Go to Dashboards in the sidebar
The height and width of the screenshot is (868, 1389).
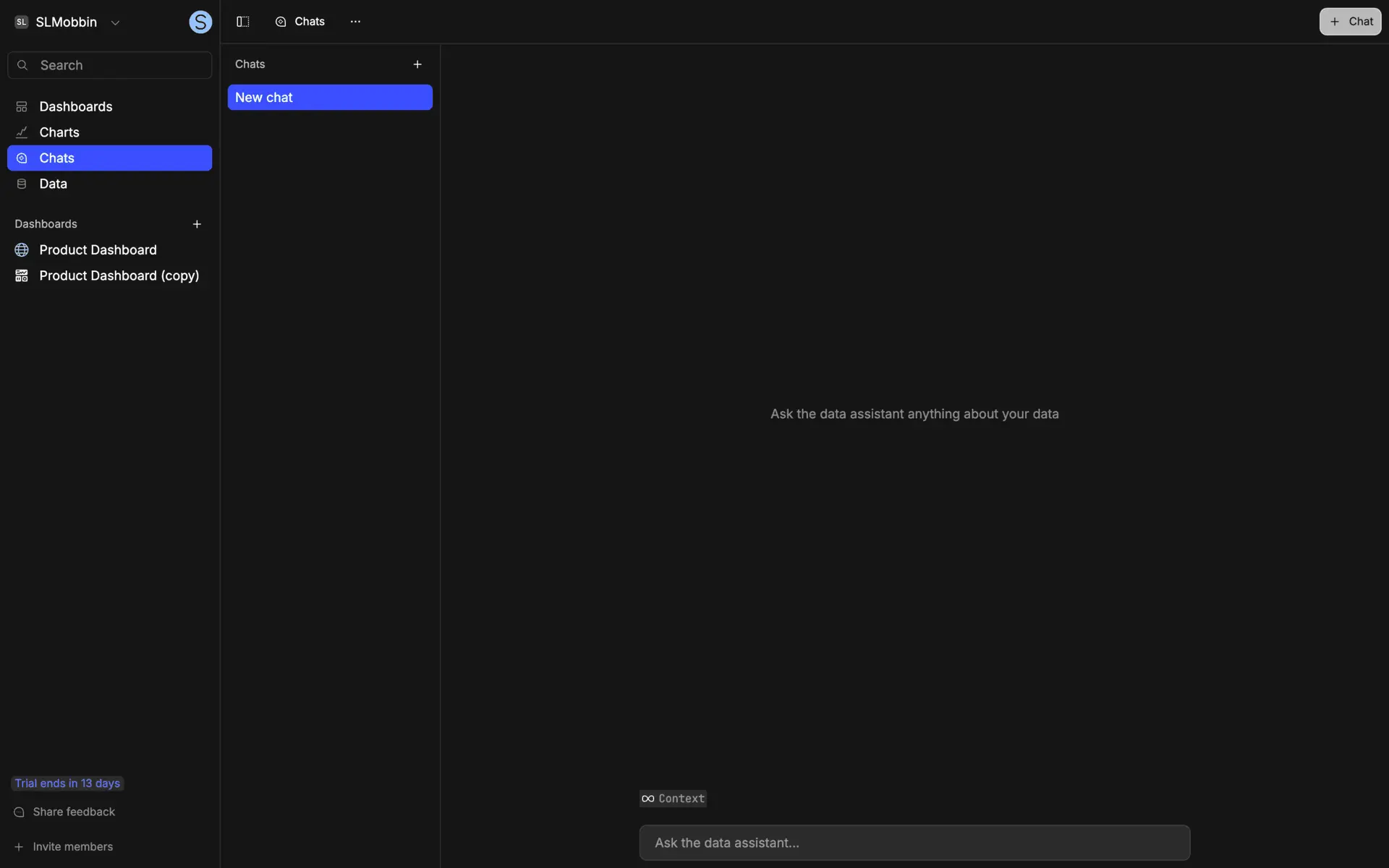pyautogui.click(x=75, y=107)
